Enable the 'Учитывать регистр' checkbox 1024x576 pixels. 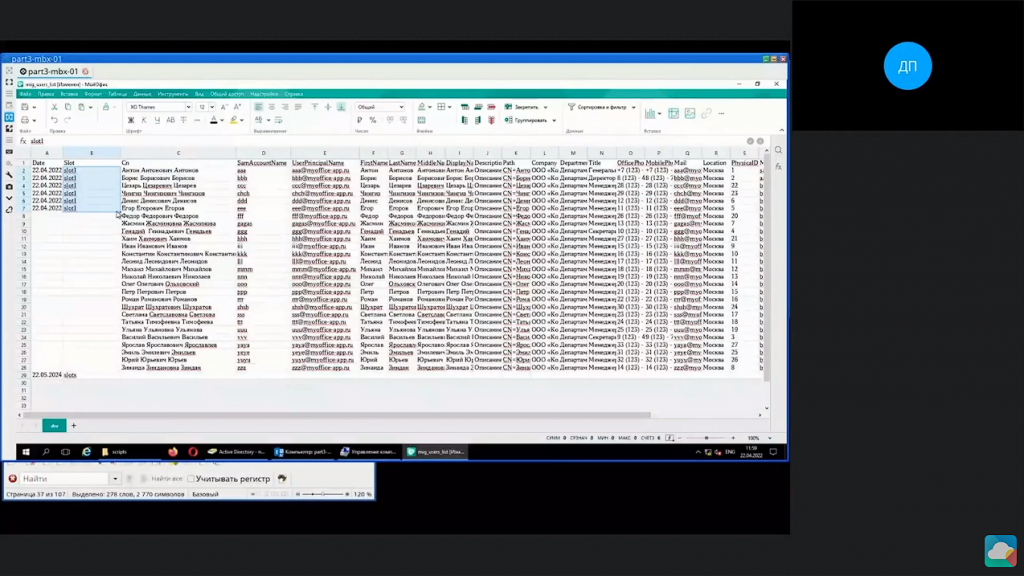coord(192,479)
